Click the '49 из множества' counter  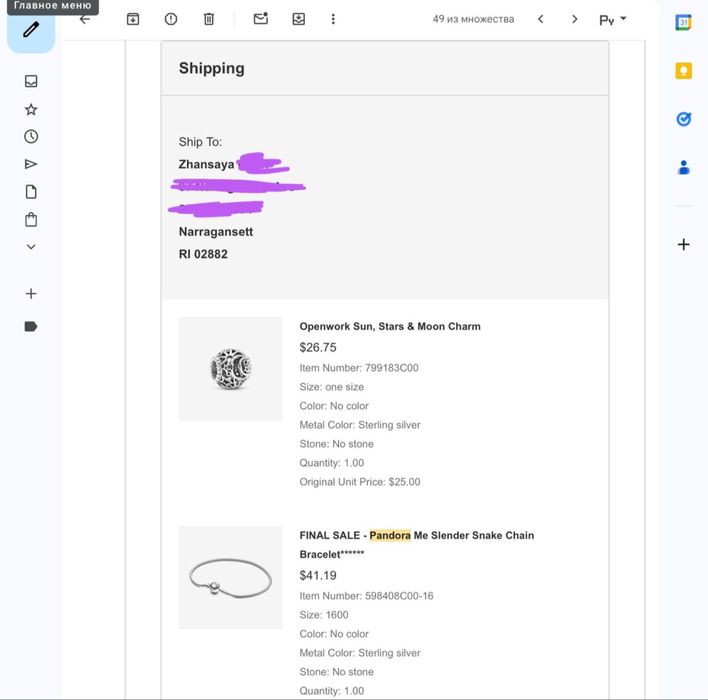click(473, 19)
